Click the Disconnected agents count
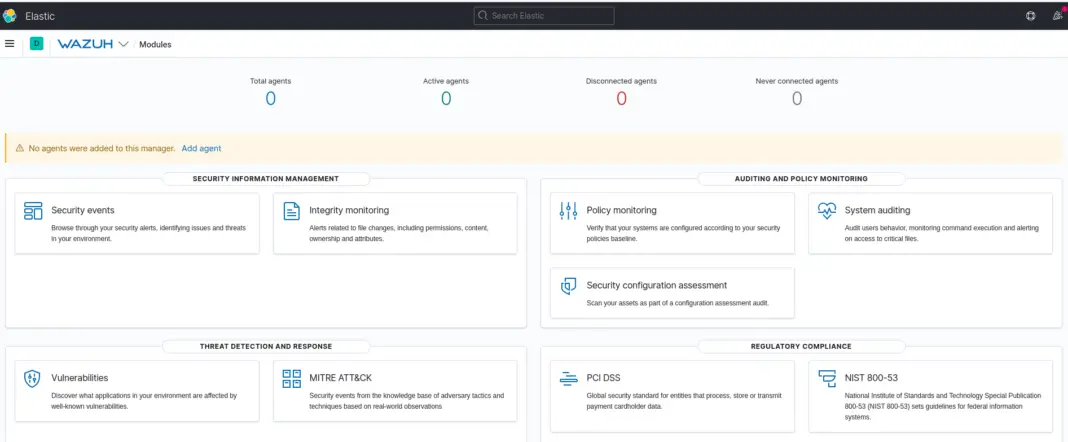 click(621, 98)
